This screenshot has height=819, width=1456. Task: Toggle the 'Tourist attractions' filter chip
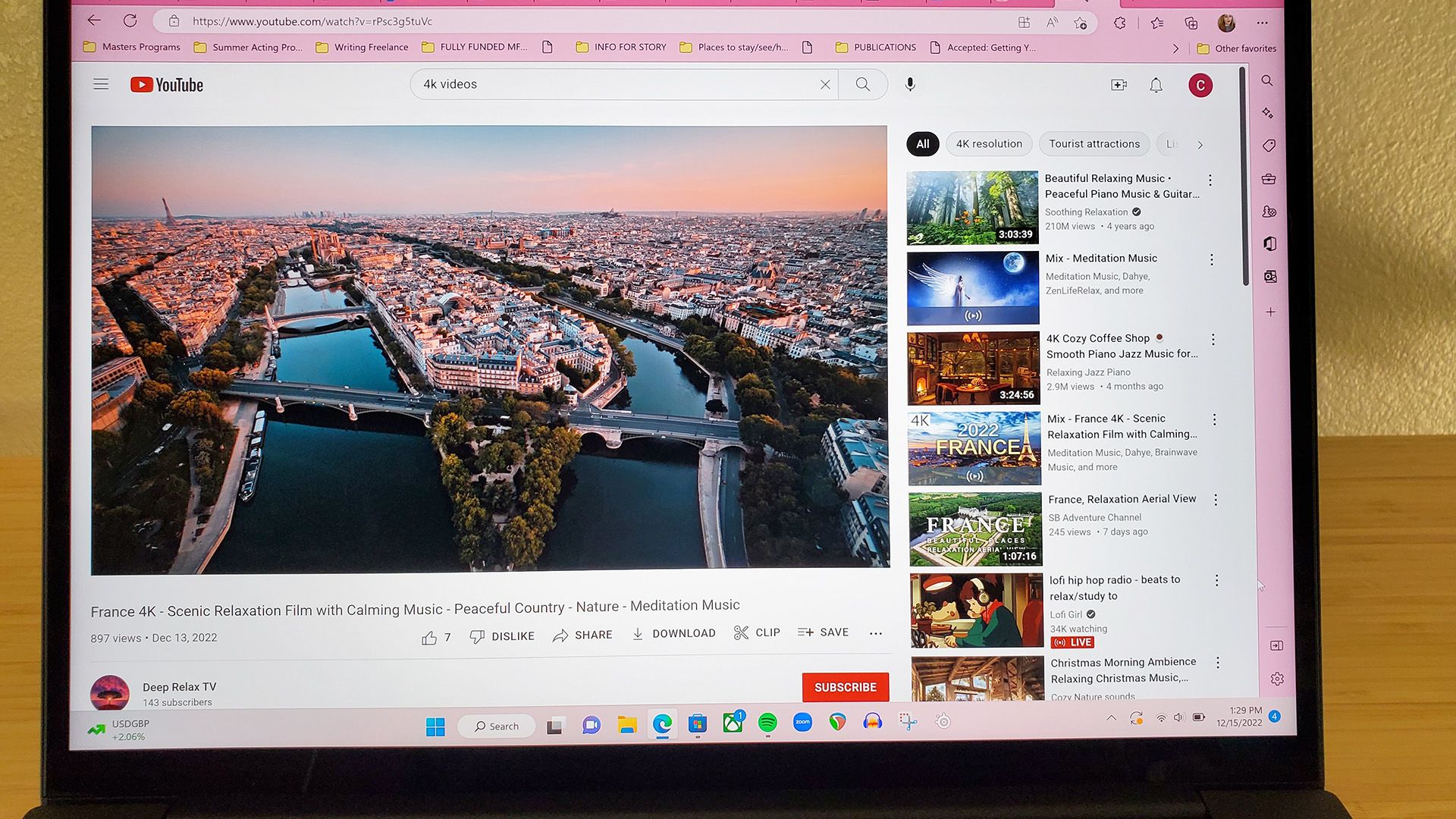pos(1094,143)
